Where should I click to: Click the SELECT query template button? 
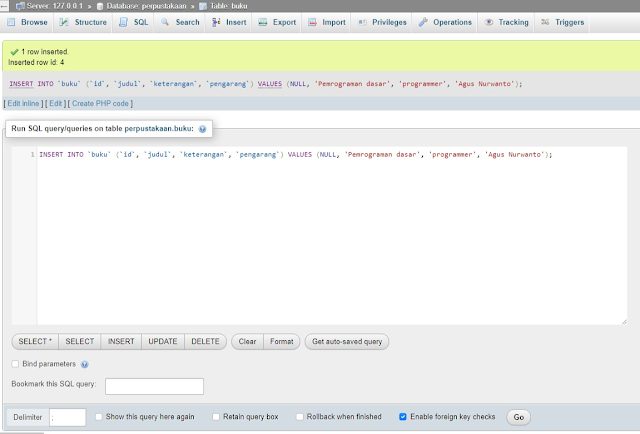tap(80, 342)
